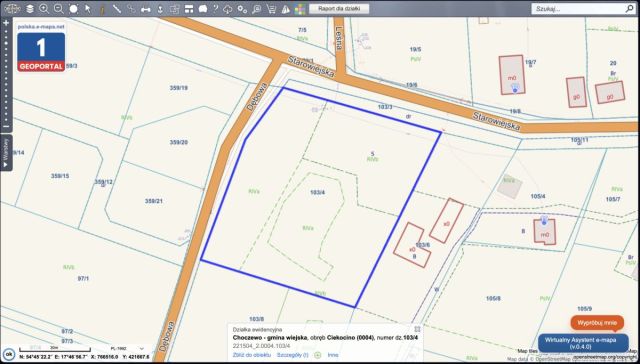Expand the parcel info popup
Image resolution: width=640 pixels, height=364 pixels.
pos(417,329)
